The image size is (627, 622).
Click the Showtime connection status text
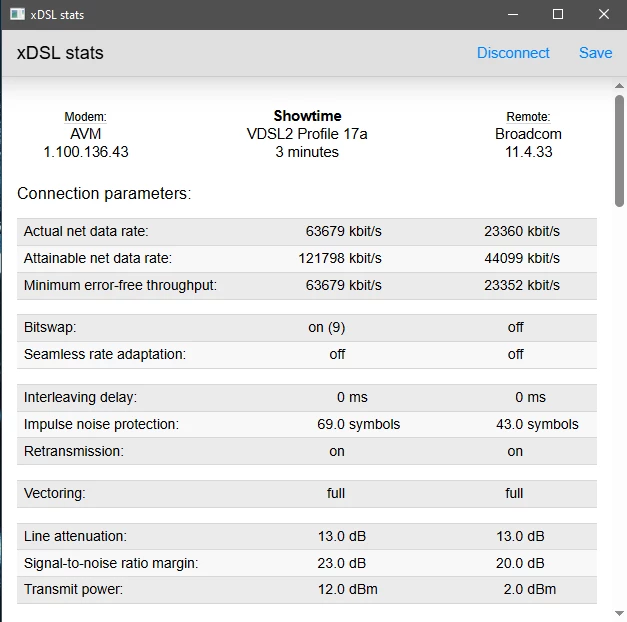click(307, 116)
